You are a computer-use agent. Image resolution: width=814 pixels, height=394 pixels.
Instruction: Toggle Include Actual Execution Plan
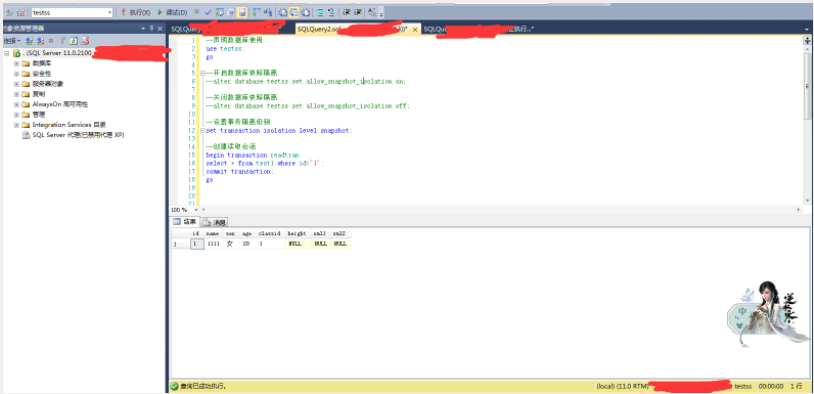tap(257, 12)
